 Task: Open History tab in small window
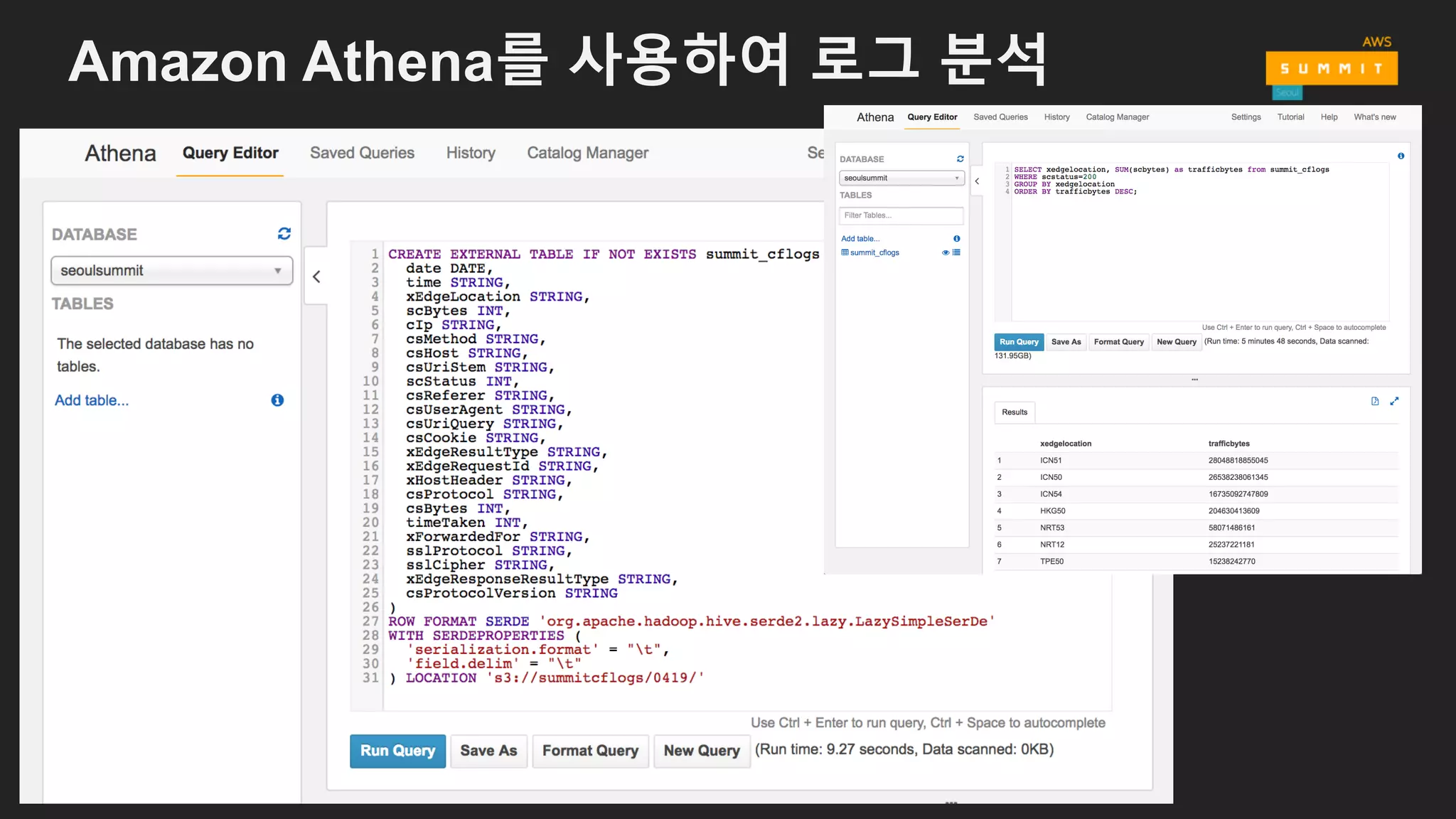point(1056,117)
